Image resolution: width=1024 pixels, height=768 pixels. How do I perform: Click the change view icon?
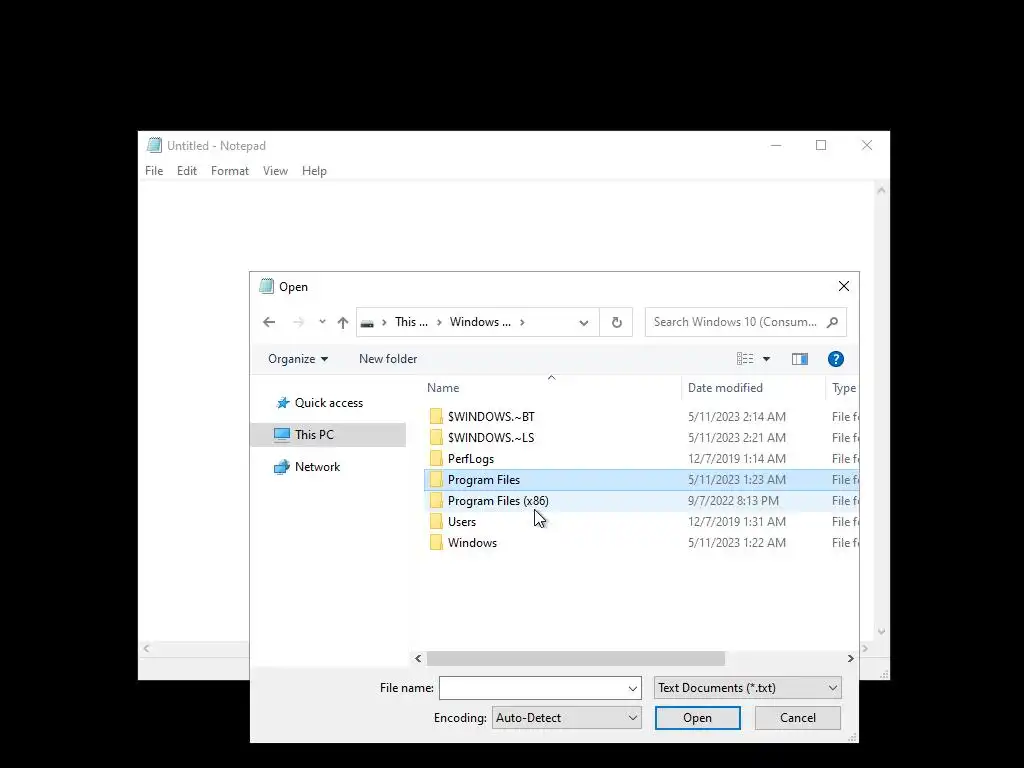pos(745,359)
